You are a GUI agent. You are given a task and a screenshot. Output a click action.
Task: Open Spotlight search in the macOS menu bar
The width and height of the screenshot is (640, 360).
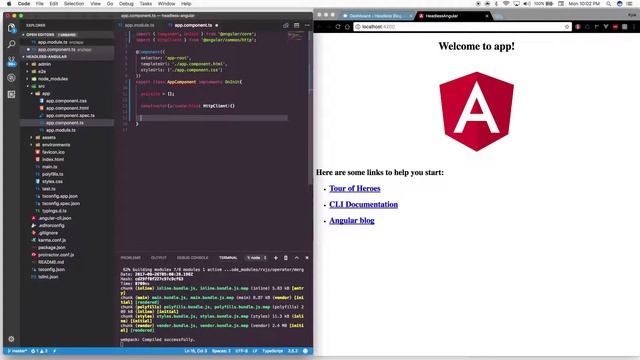pyautogui.click(x=609, y=4)
